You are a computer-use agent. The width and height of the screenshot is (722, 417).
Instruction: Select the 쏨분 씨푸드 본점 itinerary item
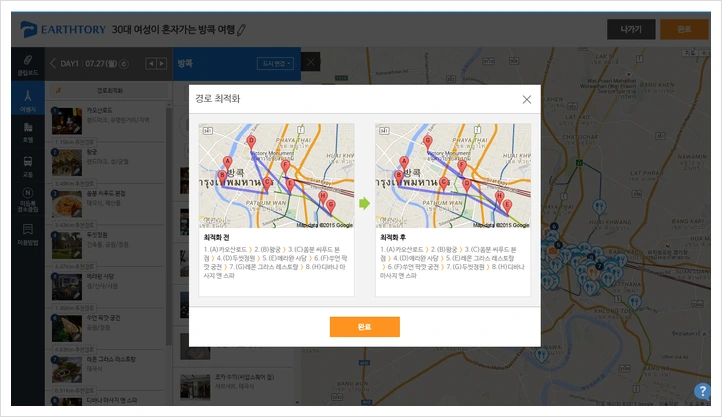[x=107, y=203]
